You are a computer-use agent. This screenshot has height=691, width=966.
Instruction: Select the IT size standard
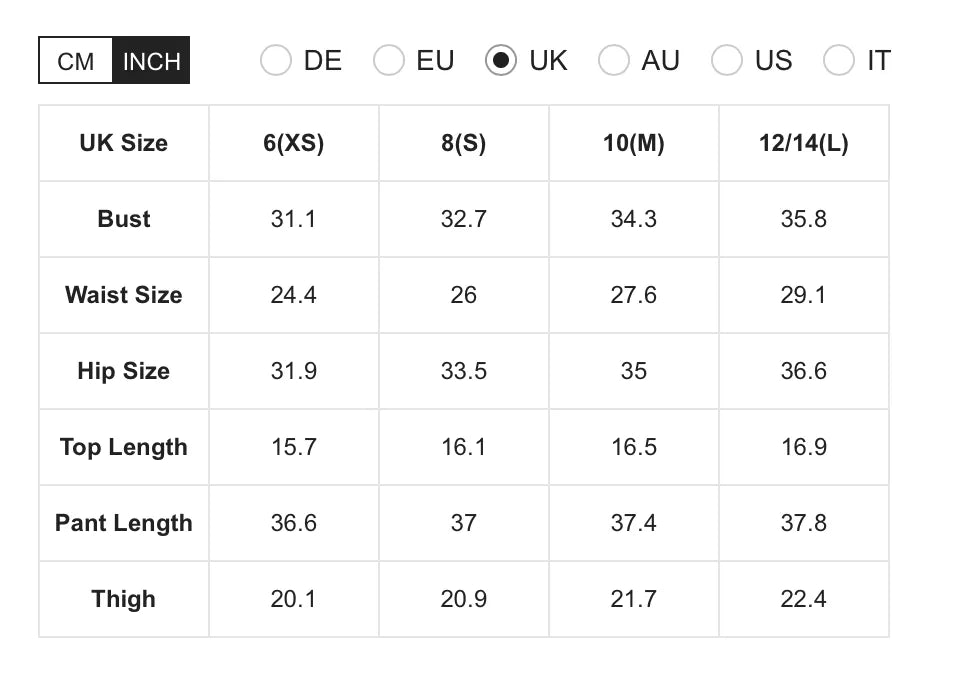(839, 61)
